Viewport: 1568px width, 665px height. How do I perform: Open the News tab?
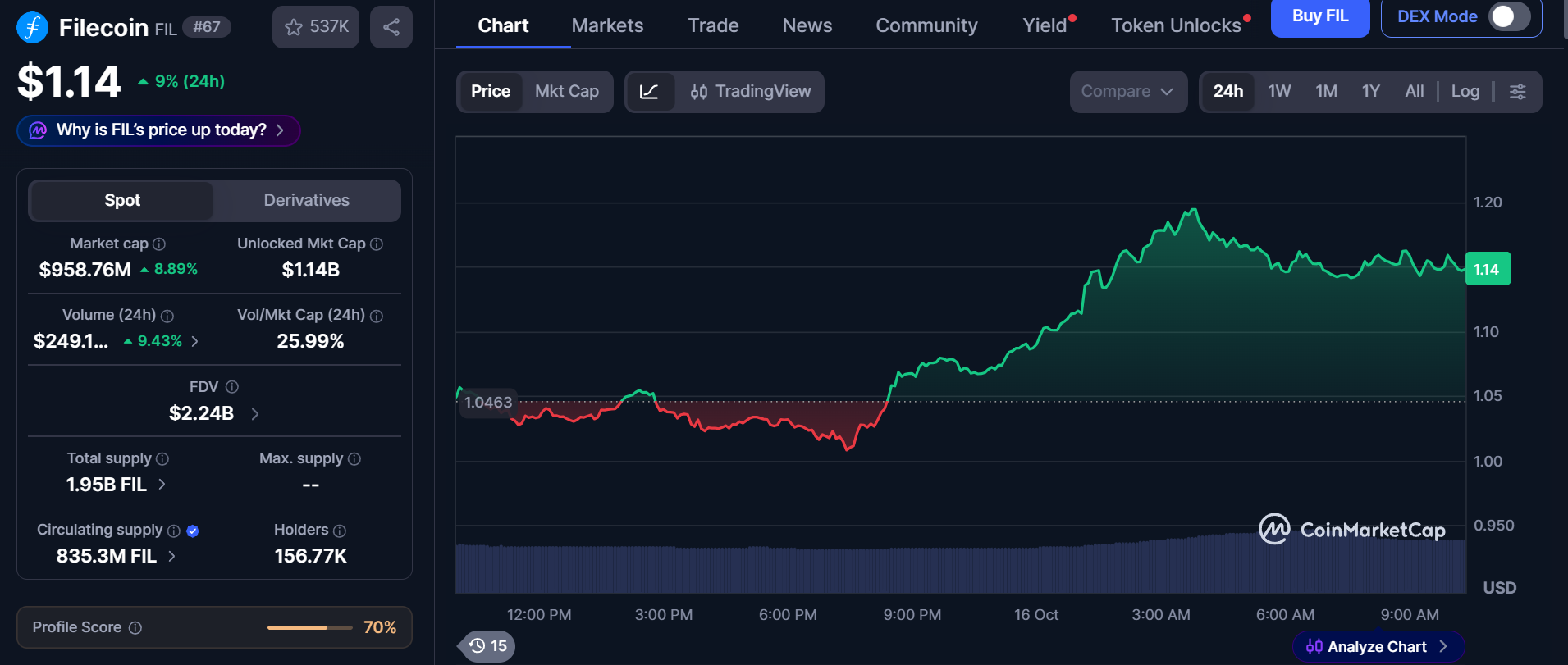click(x=807, y=25)
